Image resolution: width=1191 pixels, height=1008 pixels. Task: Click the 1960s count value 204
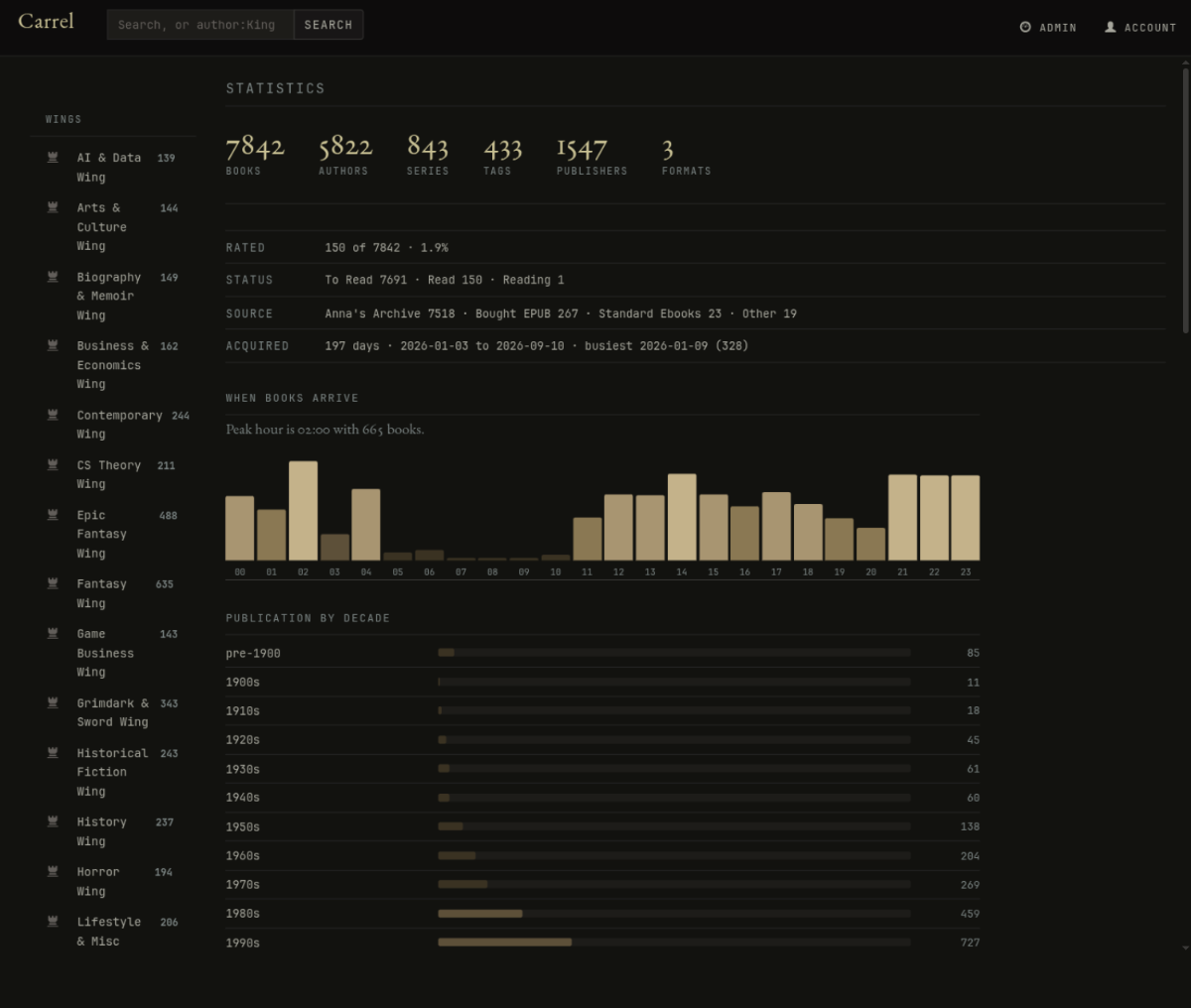pyautogui.click(x=970, y=855)
